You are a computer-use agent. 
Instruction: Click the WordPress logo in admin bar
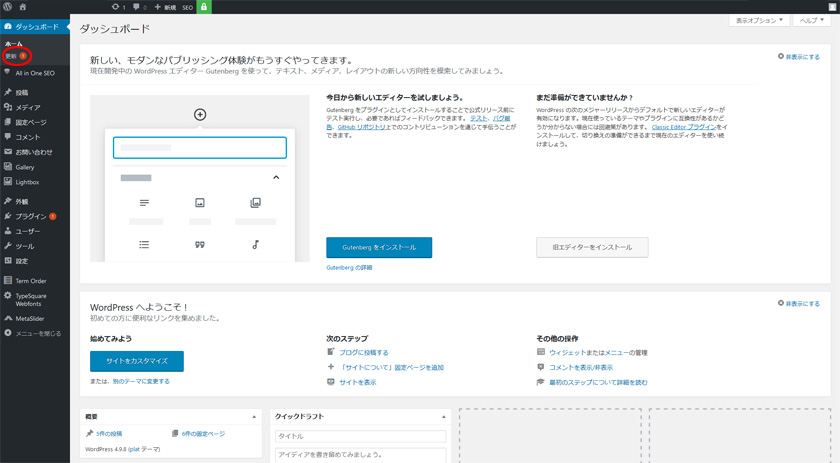(8, 7)
